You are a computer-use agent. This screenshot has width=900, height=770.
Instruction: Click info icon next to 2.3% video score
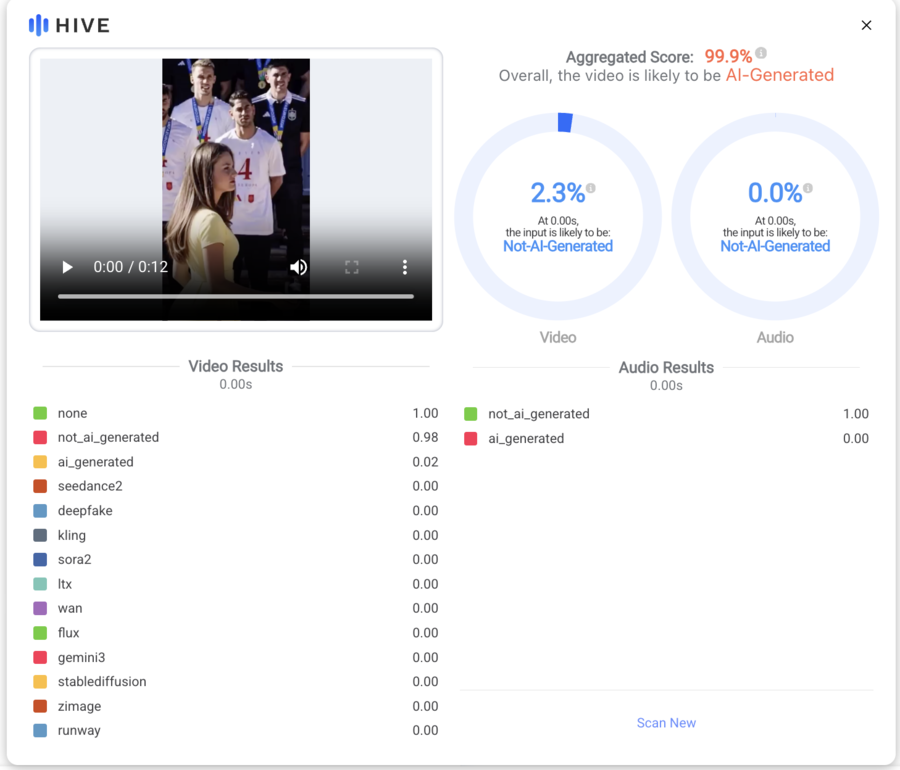pos(591,188)
